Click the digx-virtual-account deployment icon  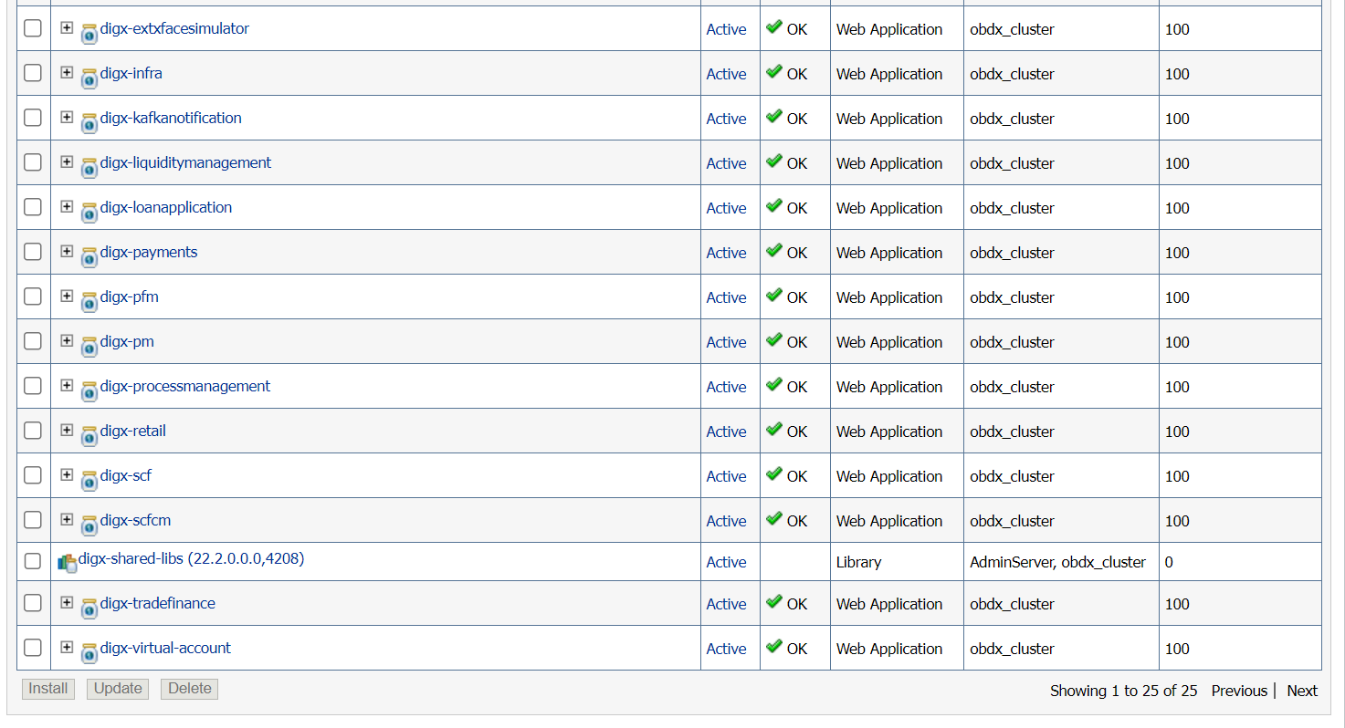click(89, 652)
